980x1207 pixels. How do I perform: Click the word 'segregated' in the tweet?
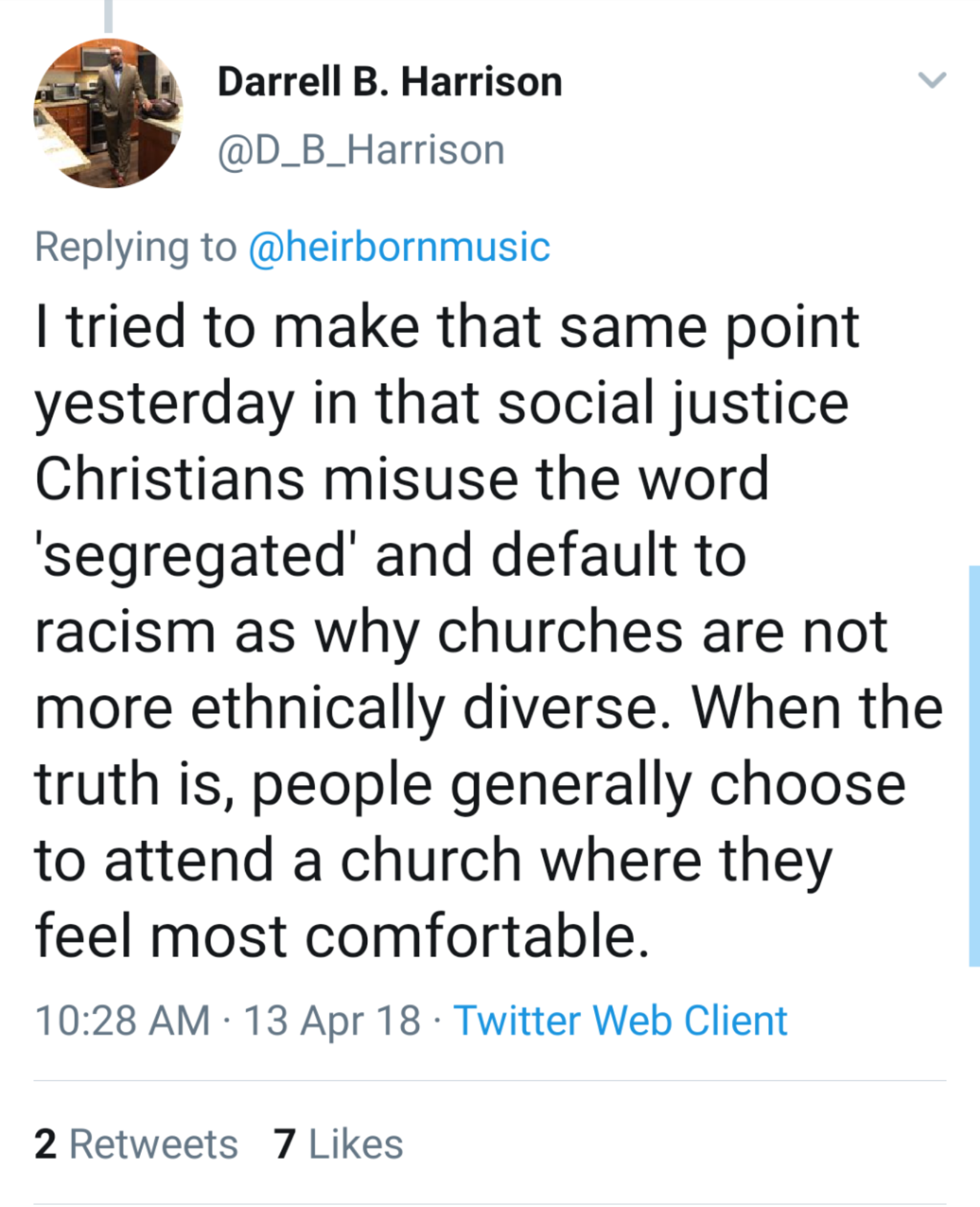[194, 556]
